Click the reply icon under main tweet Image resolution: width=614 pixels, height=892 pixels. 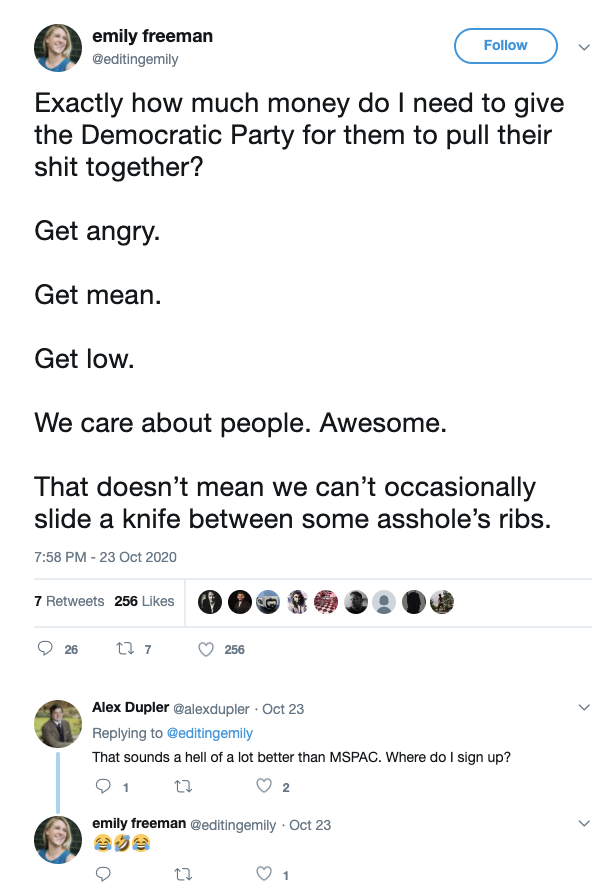[x=45, y=649]
